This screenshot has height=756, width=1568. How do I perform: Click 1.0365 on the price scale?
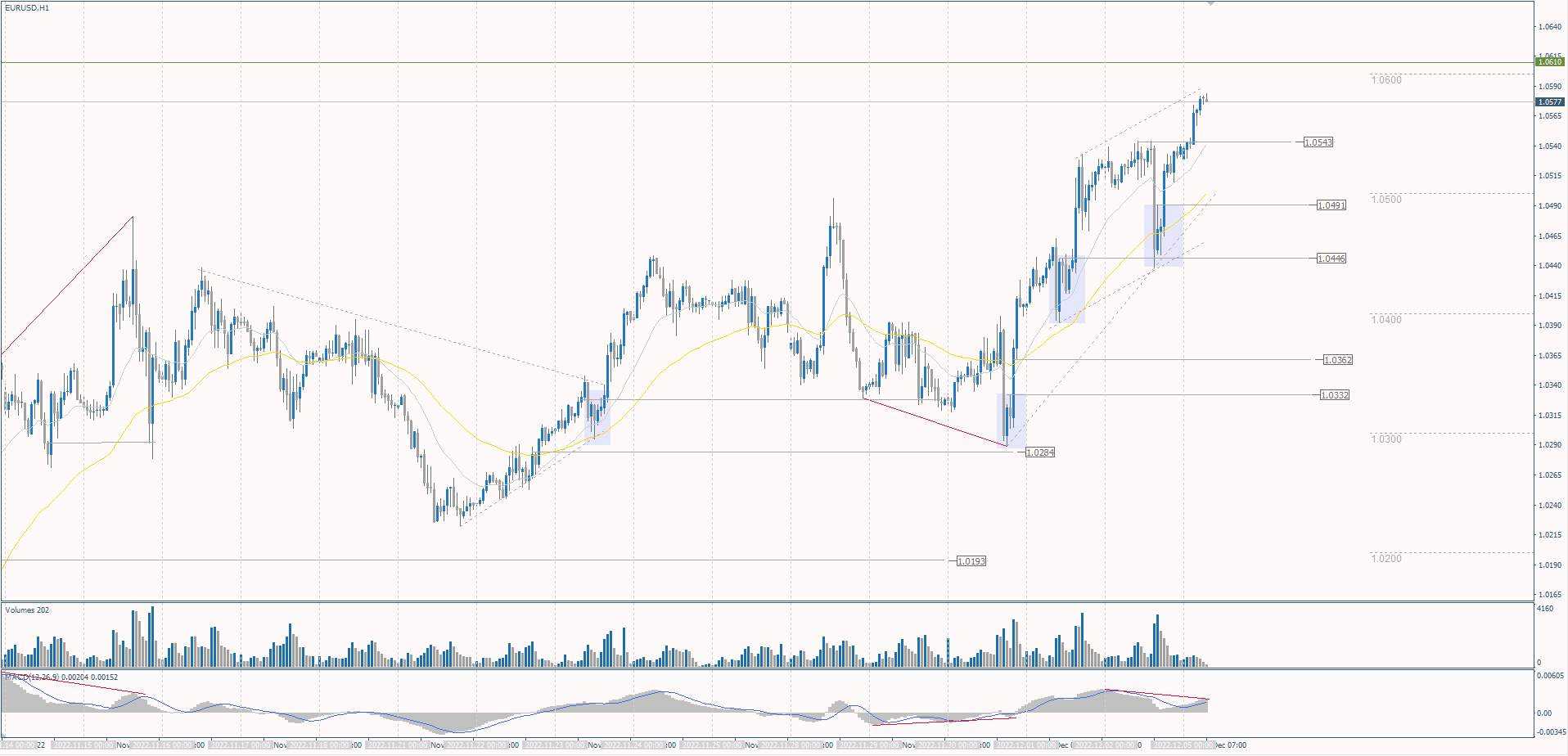click(1549, 356)
